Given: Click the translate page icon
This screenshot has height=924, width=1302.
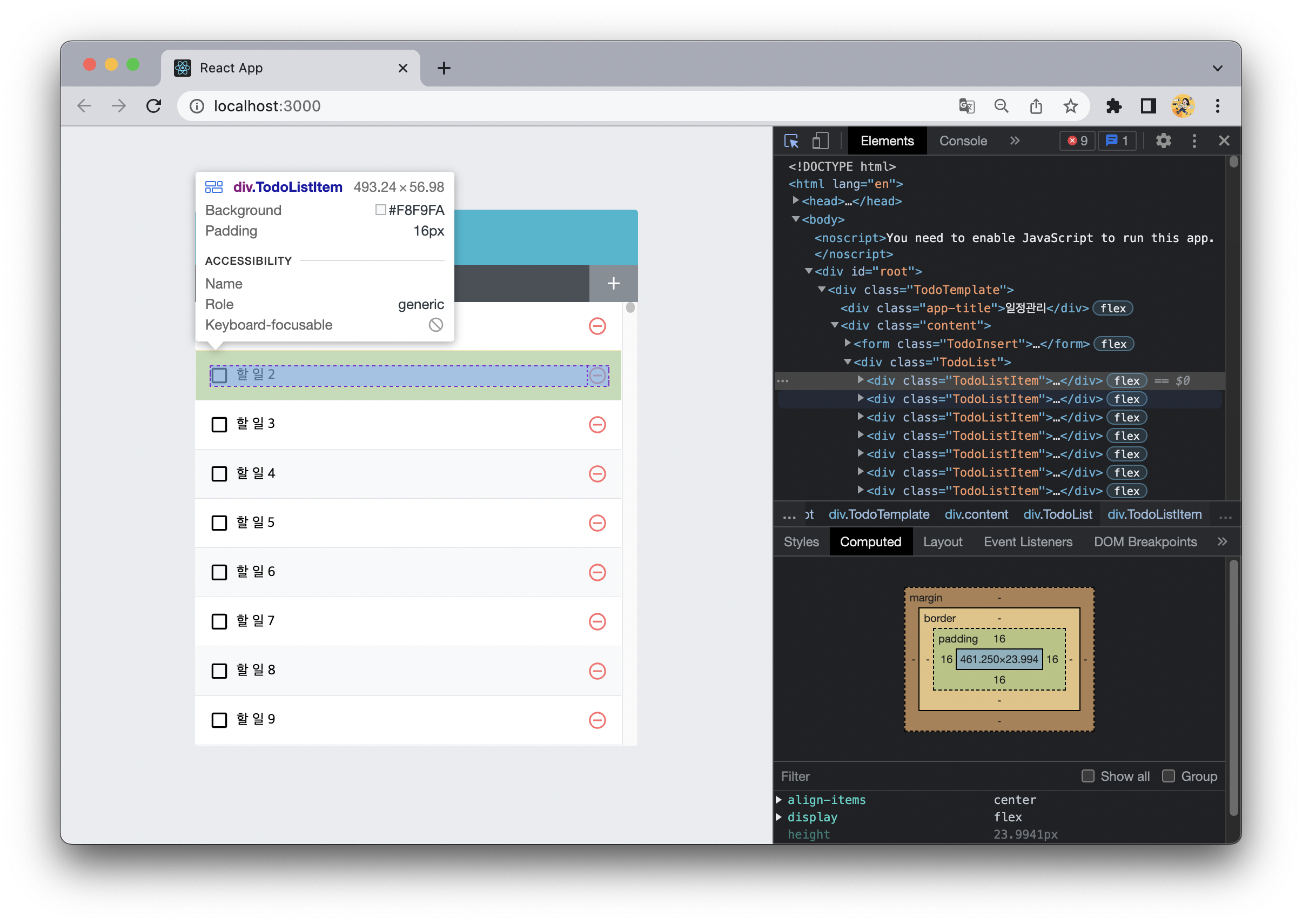Looking at the screenshot, I should (x=966, y=106).
